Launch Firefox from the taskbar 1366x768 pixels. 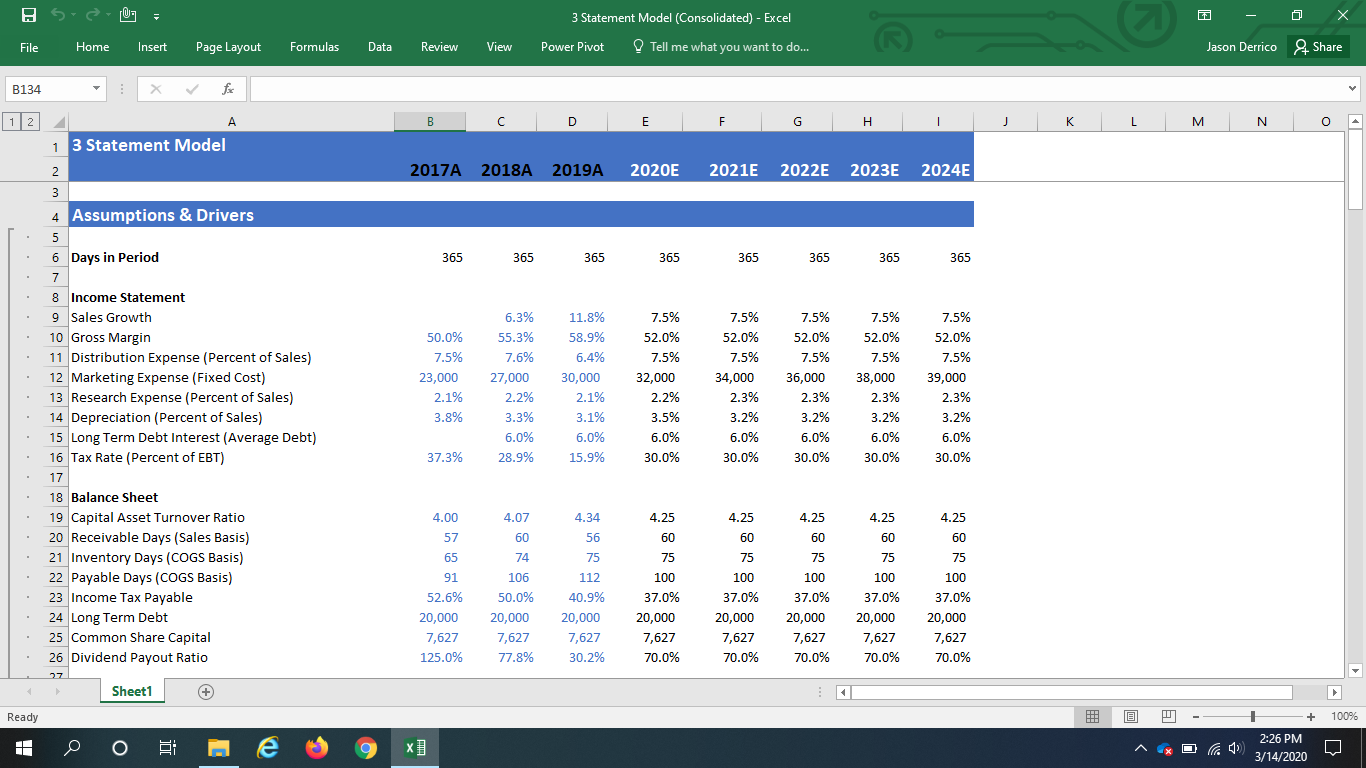pyautogui.click(x=317, y=748)
